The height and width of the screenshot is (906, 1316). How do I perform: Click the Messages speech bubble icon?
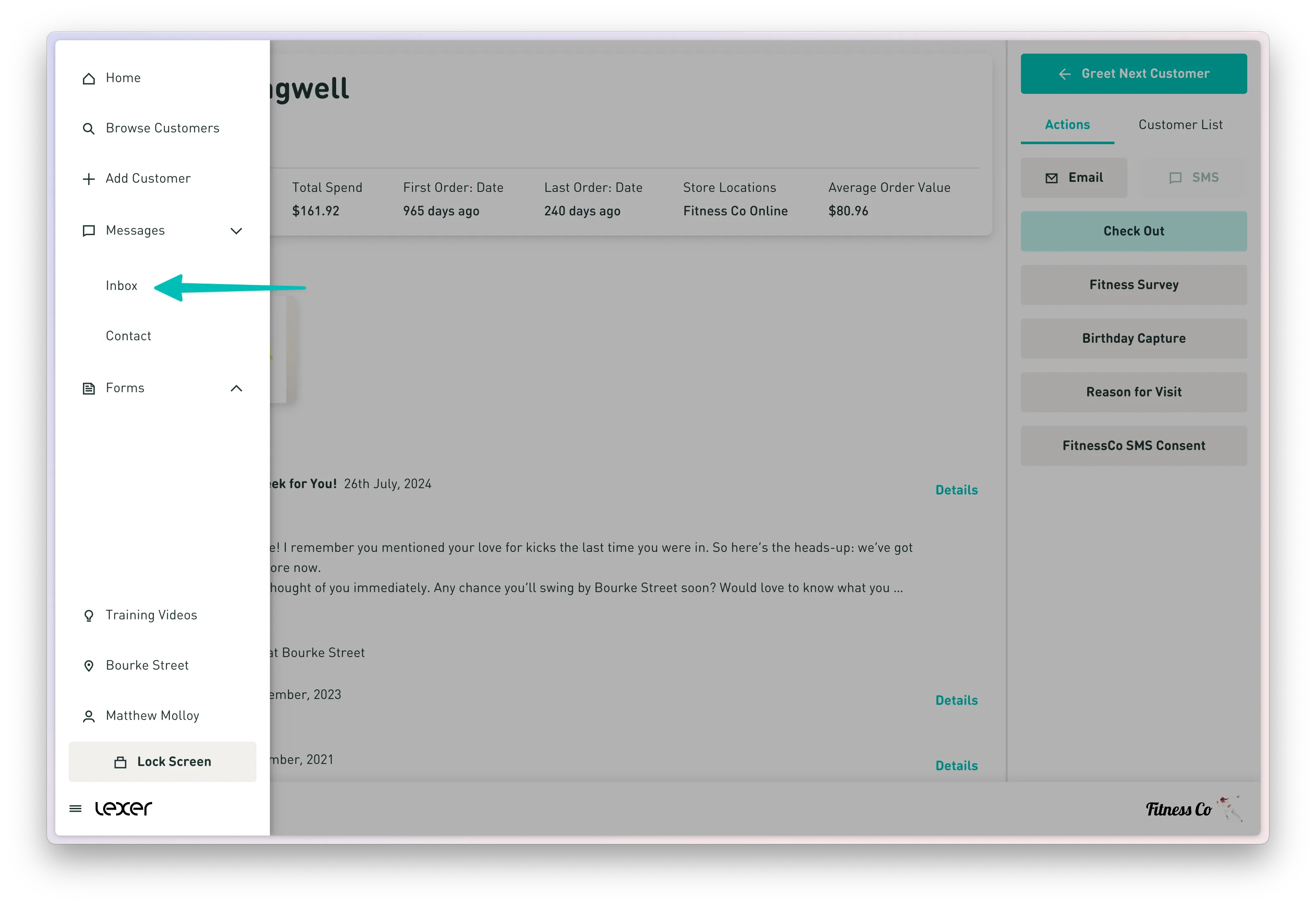tap(88, 231)
